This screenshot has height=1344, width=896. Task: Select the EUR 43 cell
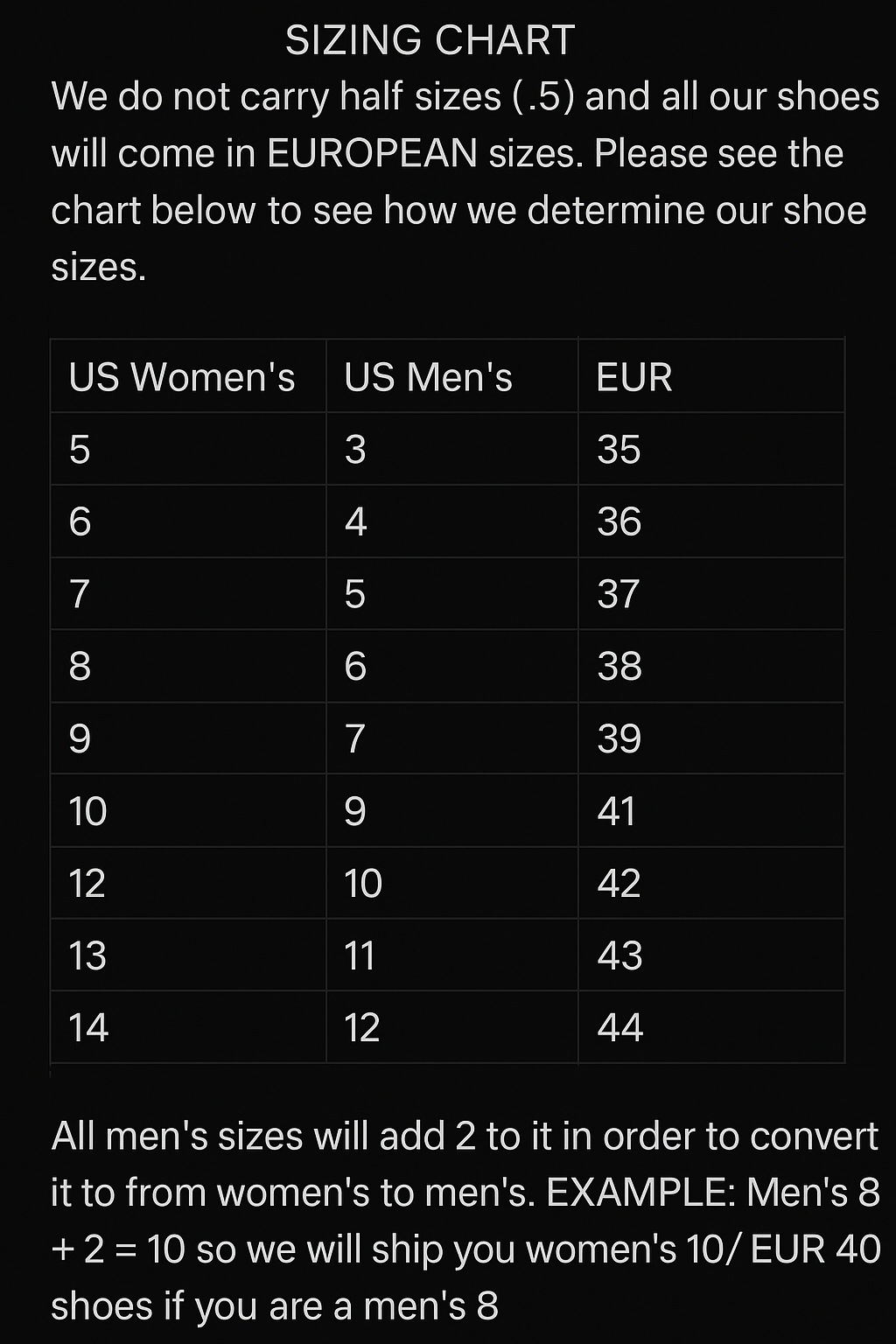pyautogui.click(x=619, y=955)
